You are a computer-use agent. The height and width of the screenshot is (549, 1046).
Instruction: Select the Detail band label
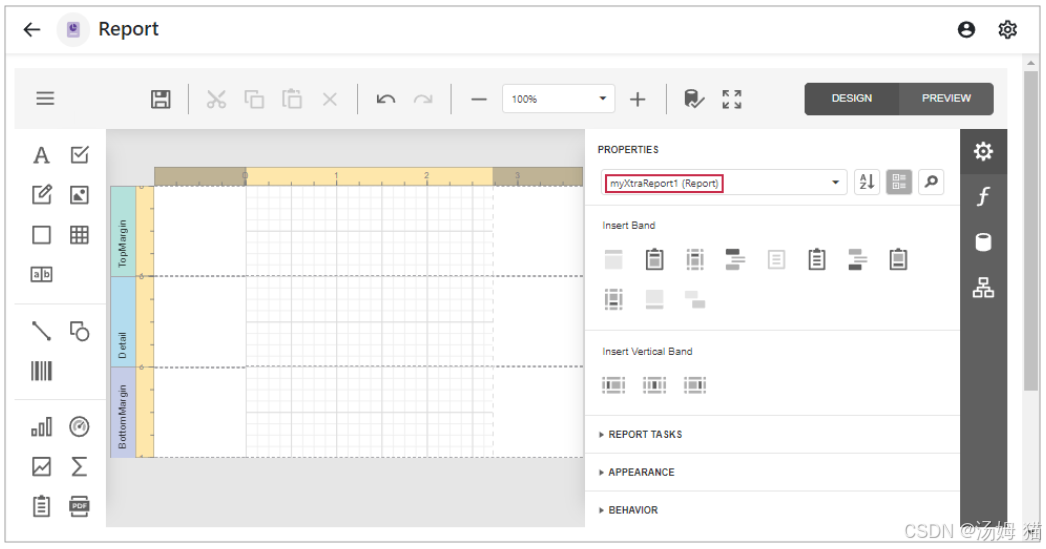[x=123, y=322]
